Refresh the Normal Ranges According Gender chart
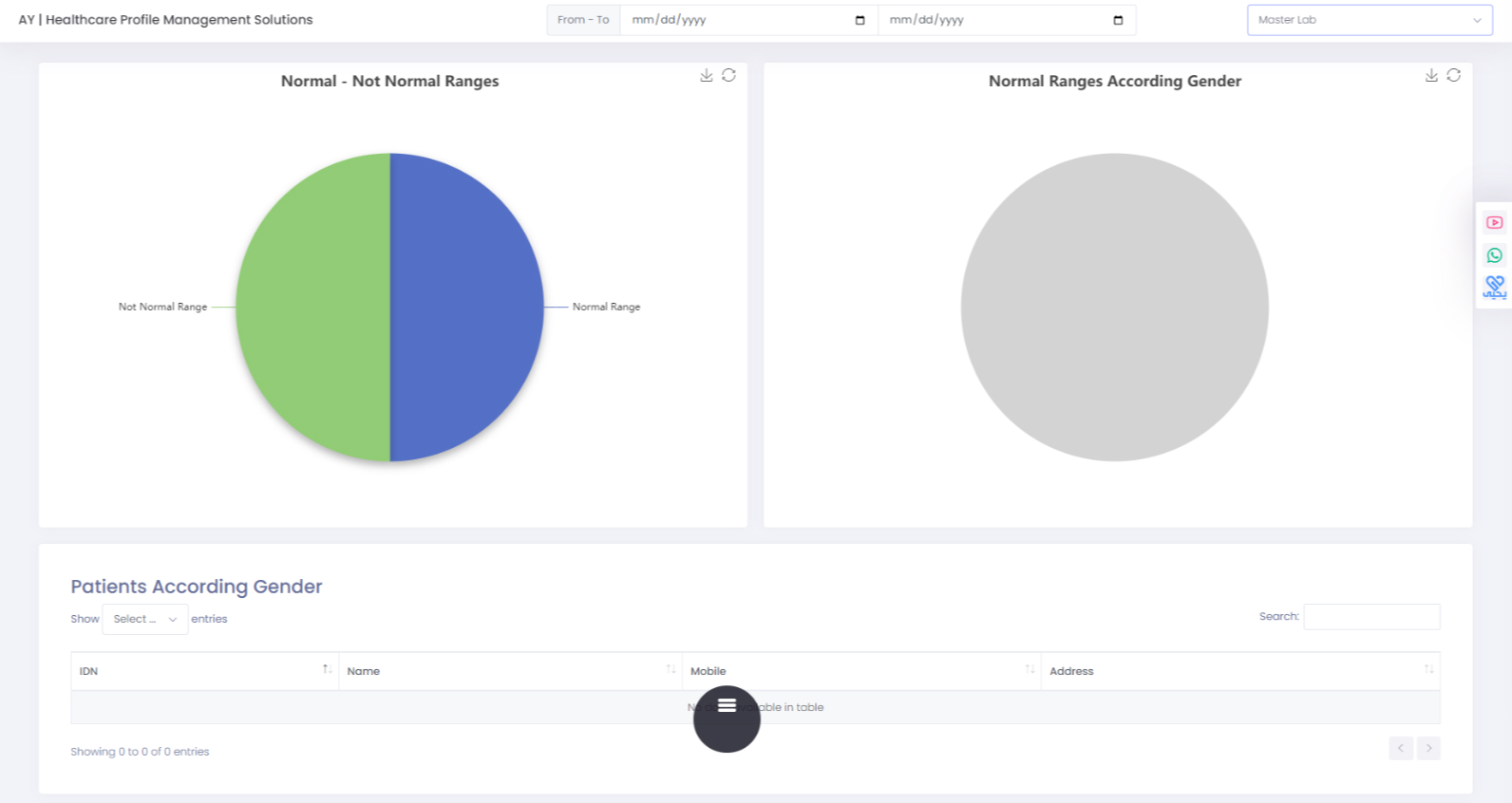The height and width of the screenshot is (803, 1512). [1453, 75]
